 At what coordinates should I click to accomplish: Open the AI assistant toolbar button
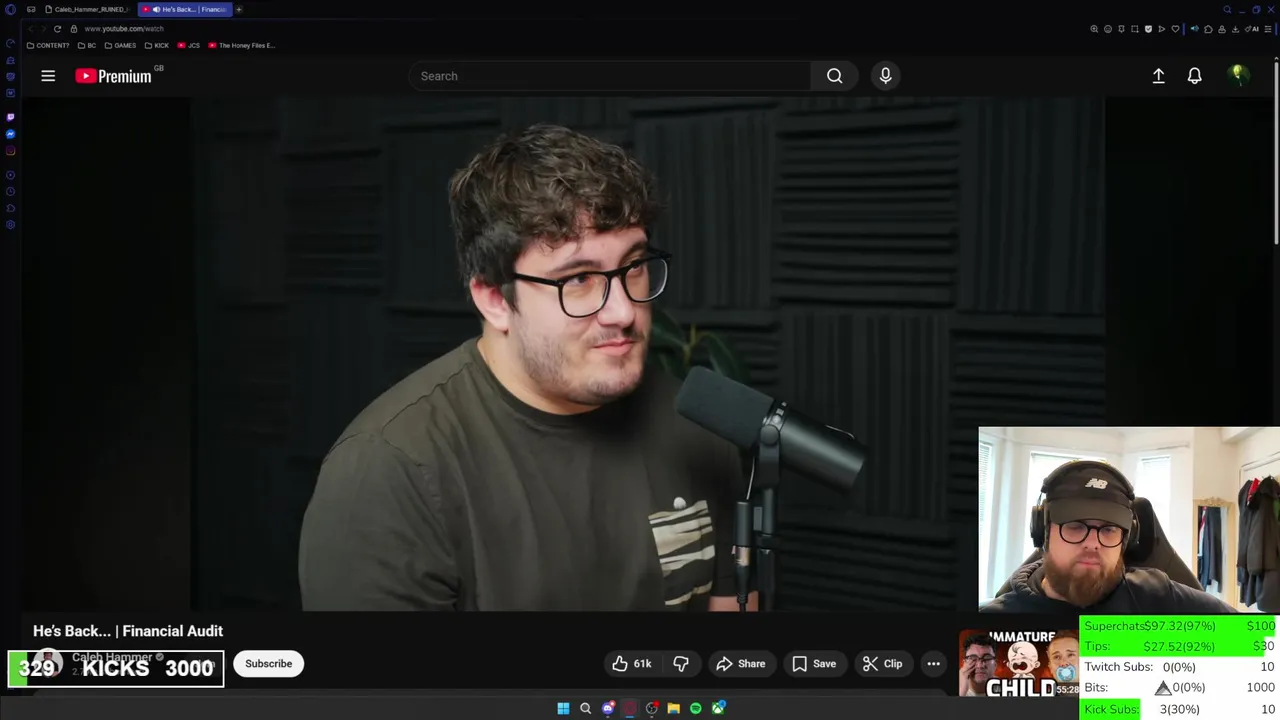(1252, 29)
